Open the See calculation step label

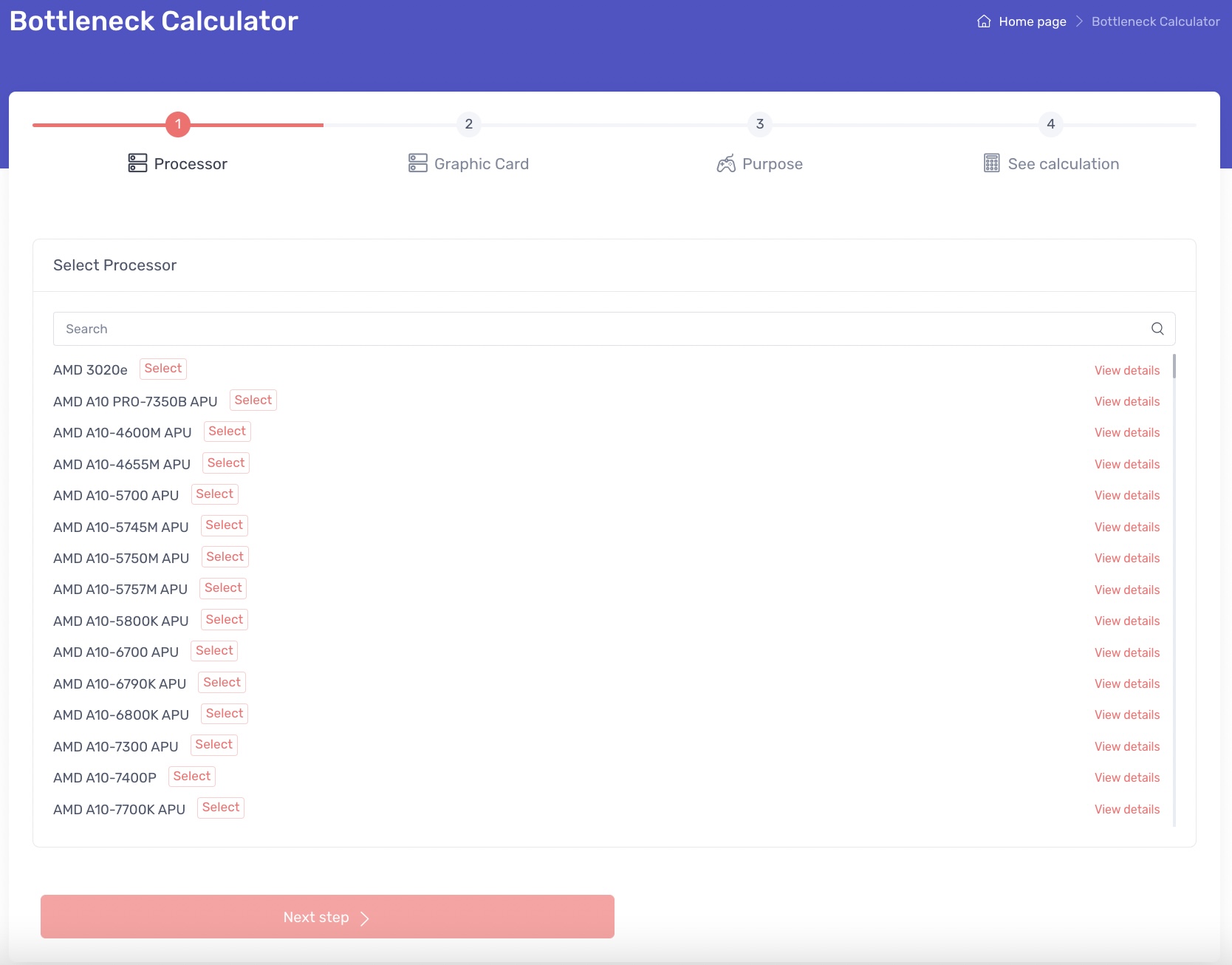click(1064, 164)
